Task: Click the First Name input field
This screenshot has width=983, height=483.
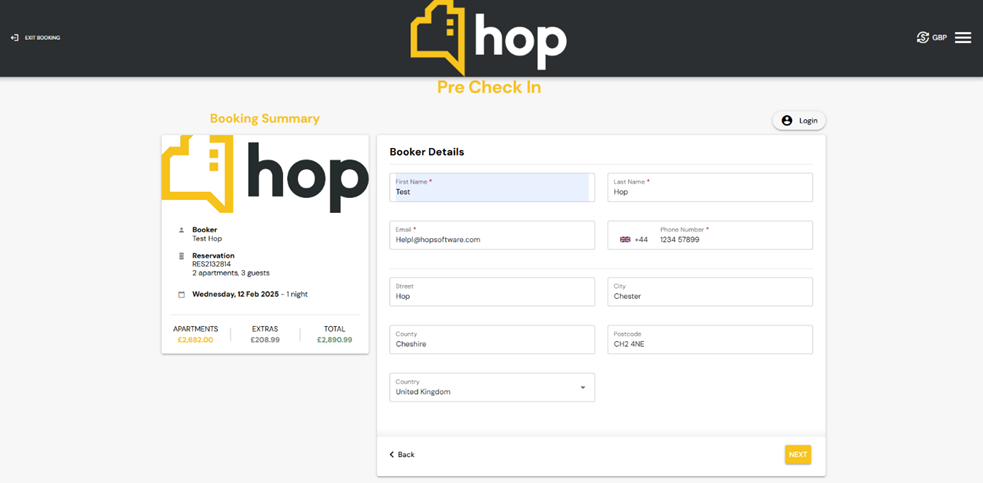Action: (492, 188)
